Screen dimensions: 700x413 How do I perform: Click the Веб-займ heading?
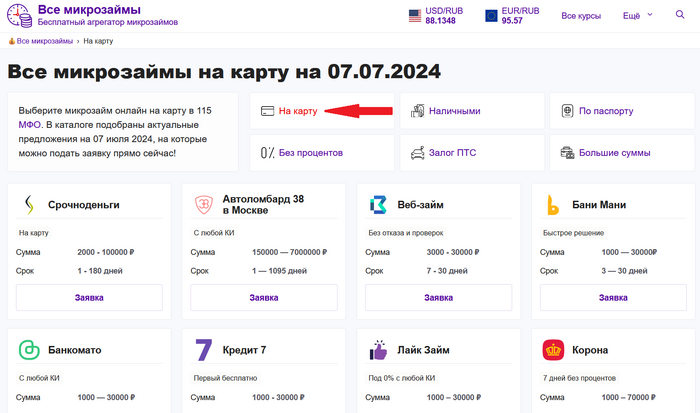(x=420, y=205)
